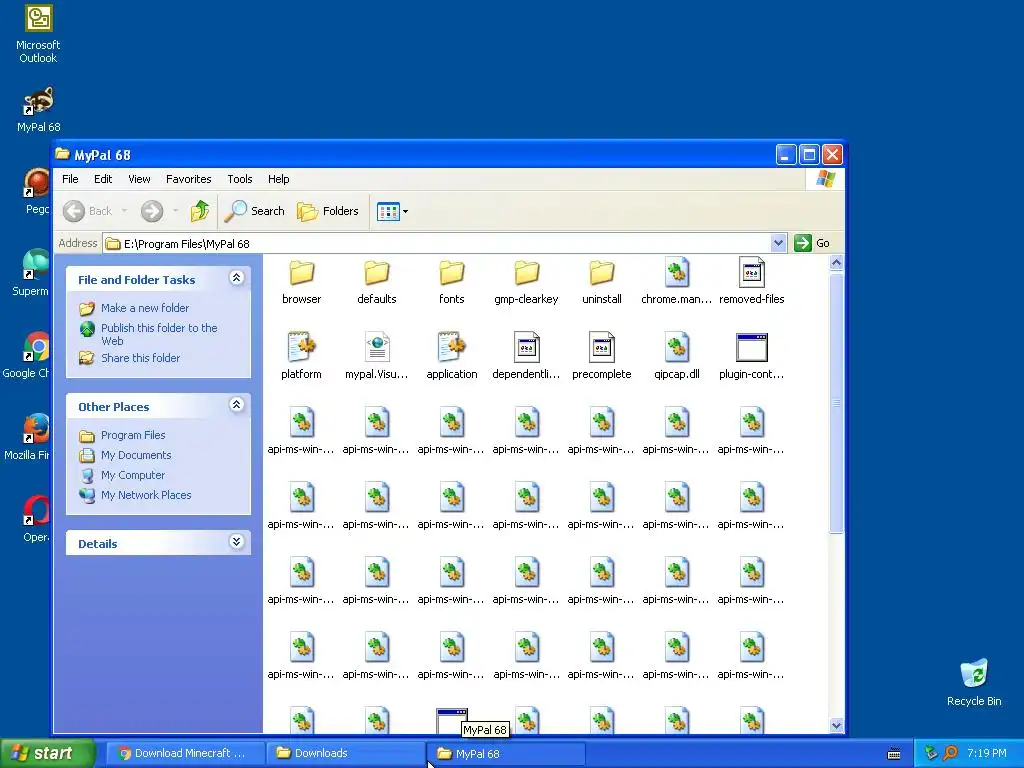Click the scrollbar down arrow

click(836, 725)
